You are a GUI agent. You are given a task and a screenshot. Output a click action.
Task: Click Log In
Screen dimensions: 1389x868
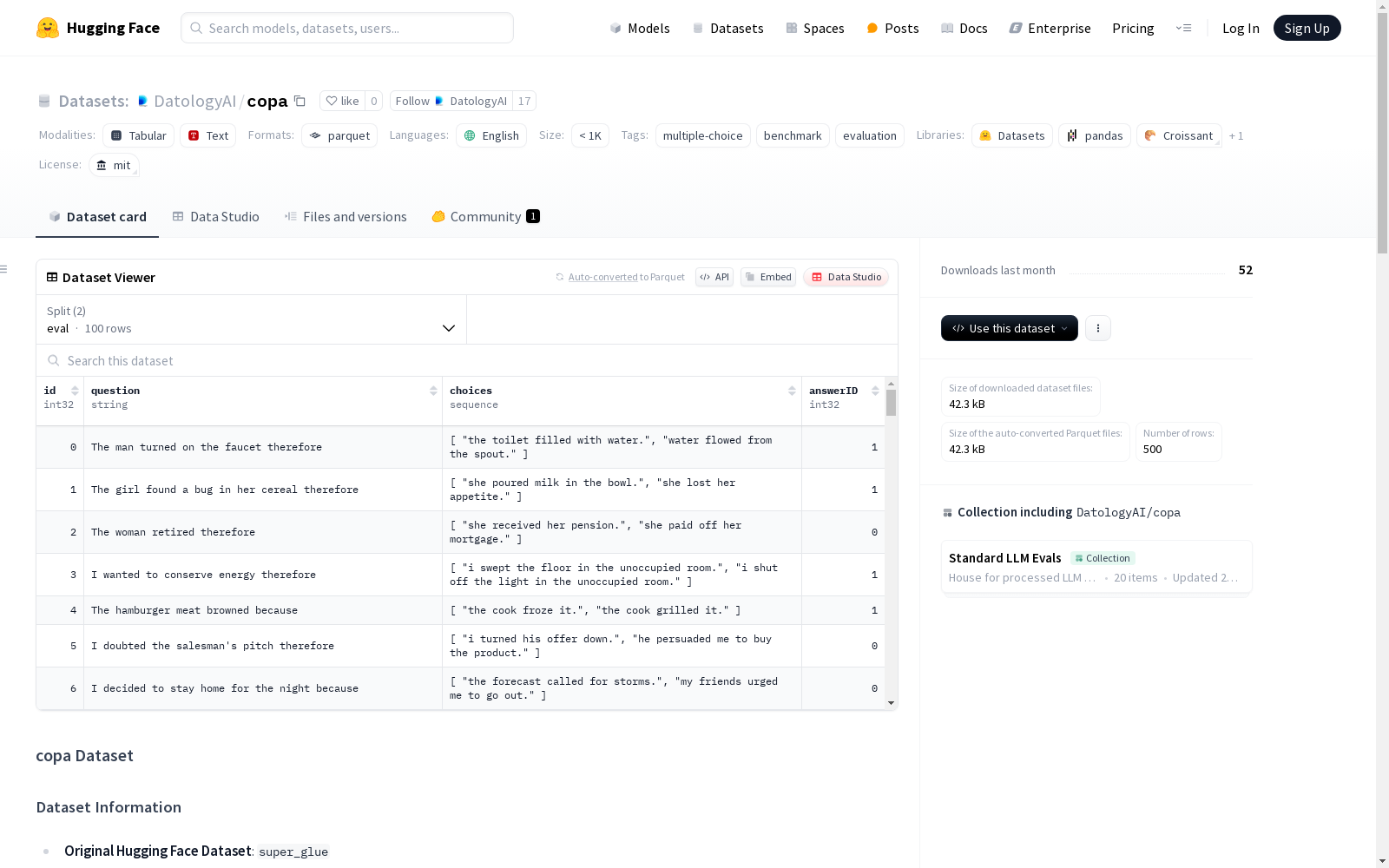click(x=1241, y=28)
